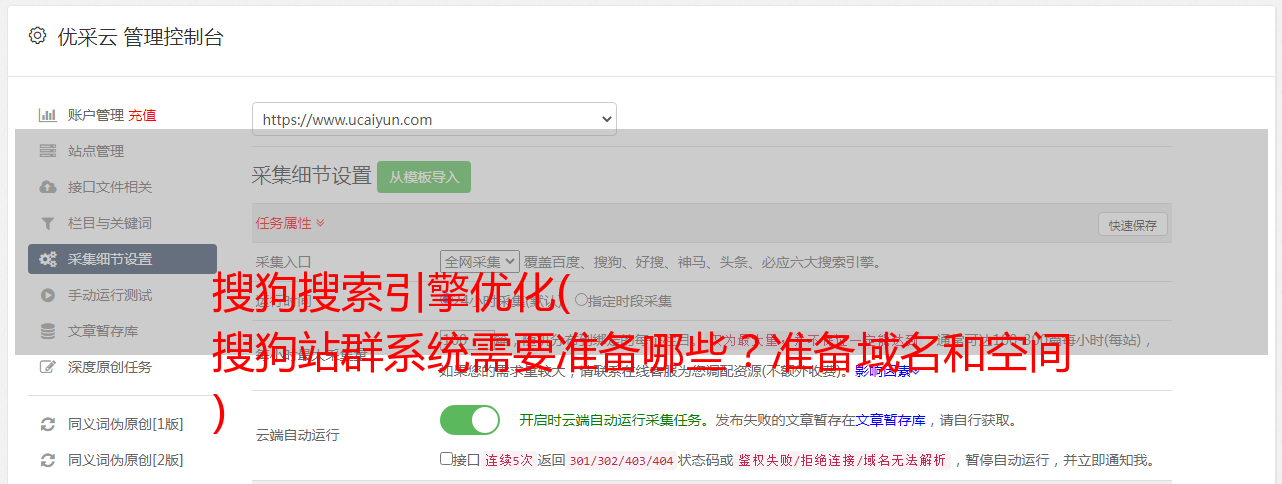
Task: Expand the 影响因素 link
Action: [x=886, y=370]
